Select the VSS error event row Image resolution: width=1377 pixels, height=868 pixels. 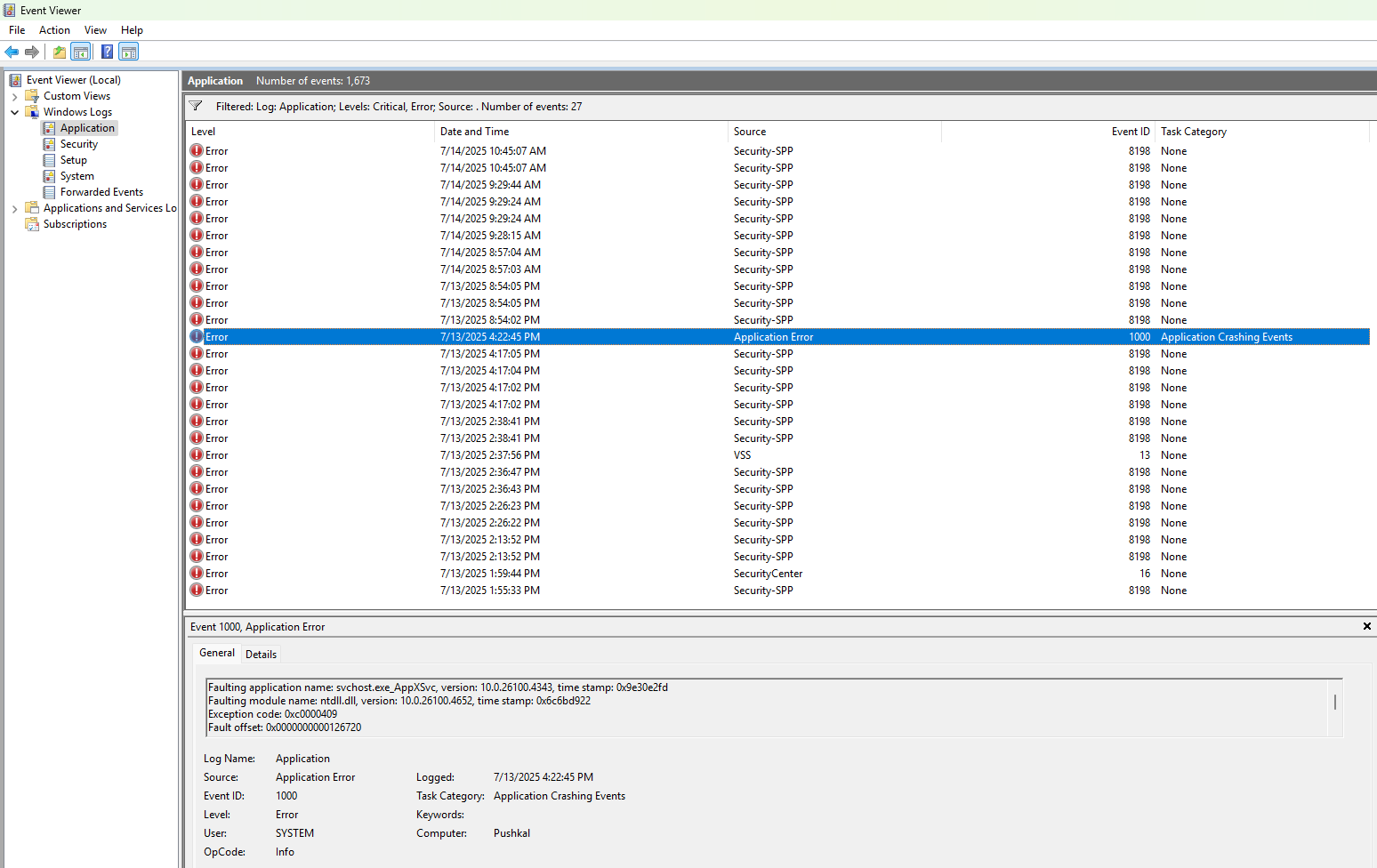742,455
